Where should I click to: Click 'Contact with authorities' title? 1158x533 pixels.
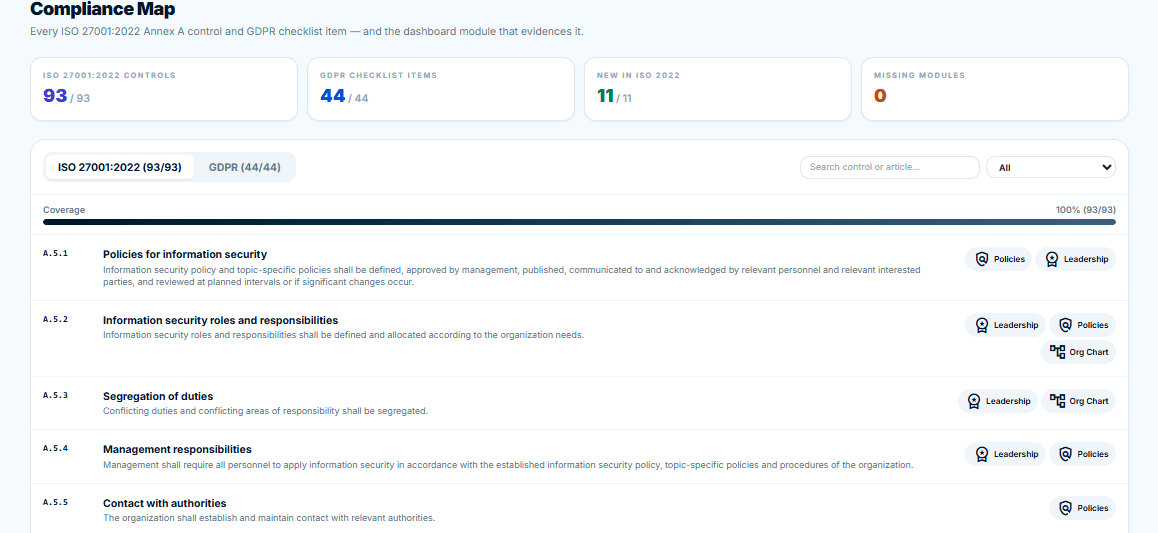(x=165, y=503)
